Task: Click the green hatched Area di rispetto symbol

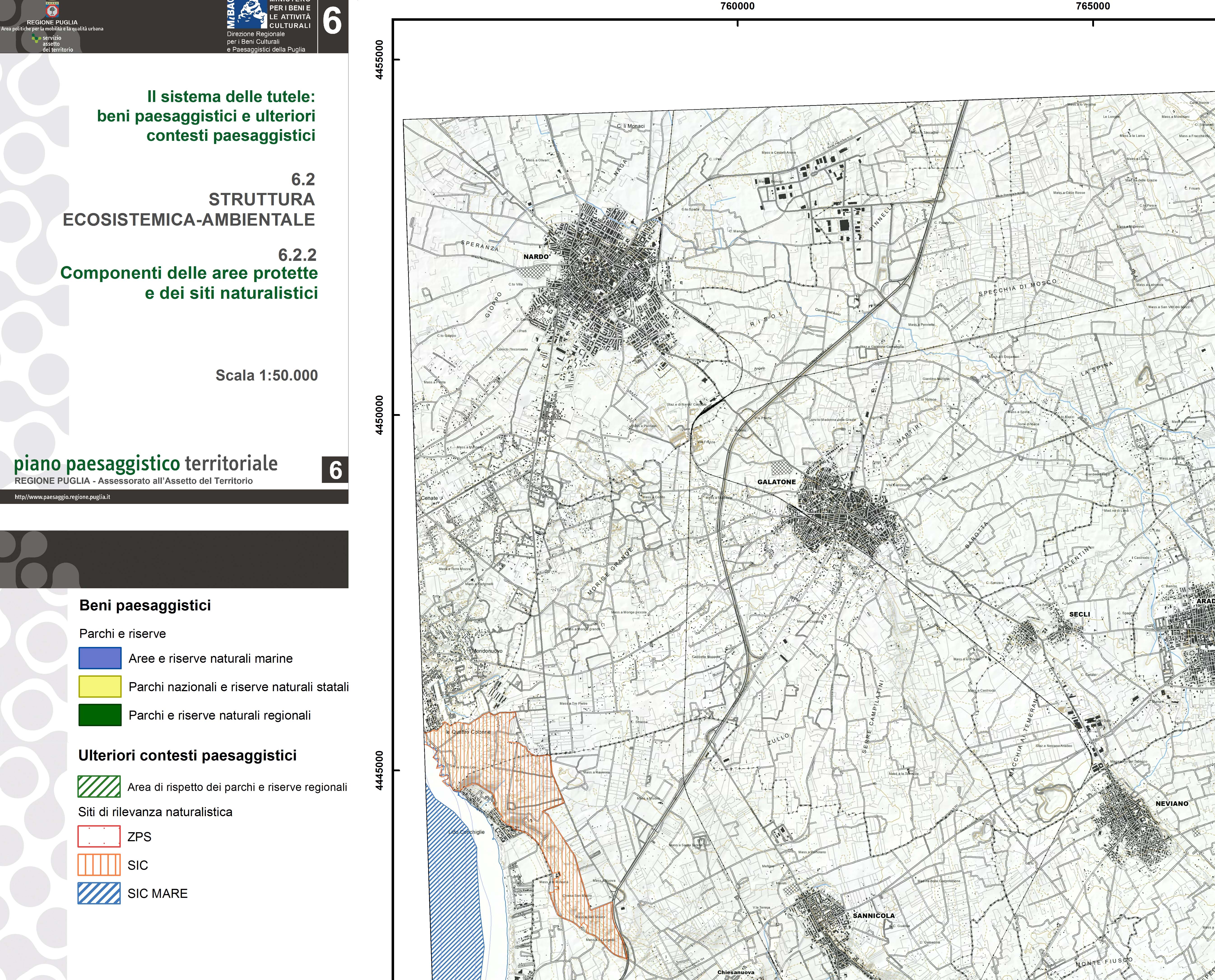Action: (x=99, y=786)
